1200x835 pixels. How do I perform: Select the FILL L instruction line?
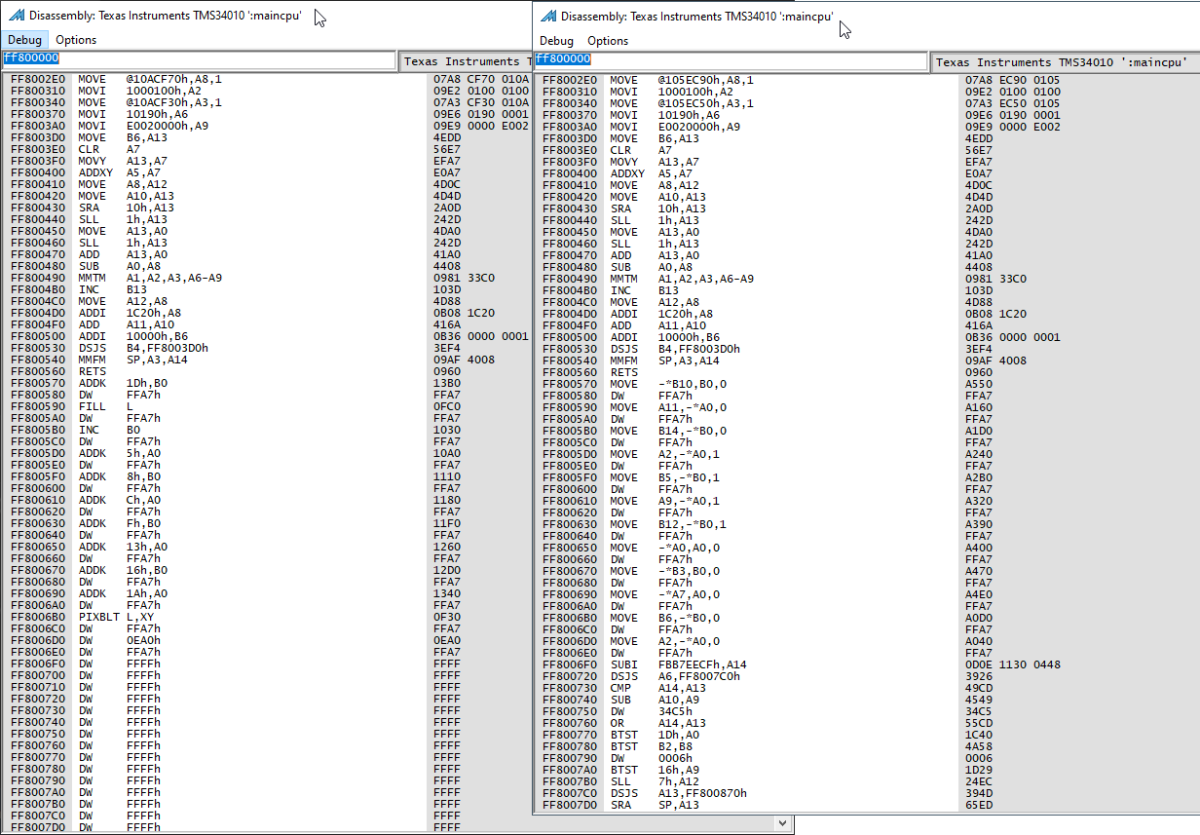click(x=106, y=405)
